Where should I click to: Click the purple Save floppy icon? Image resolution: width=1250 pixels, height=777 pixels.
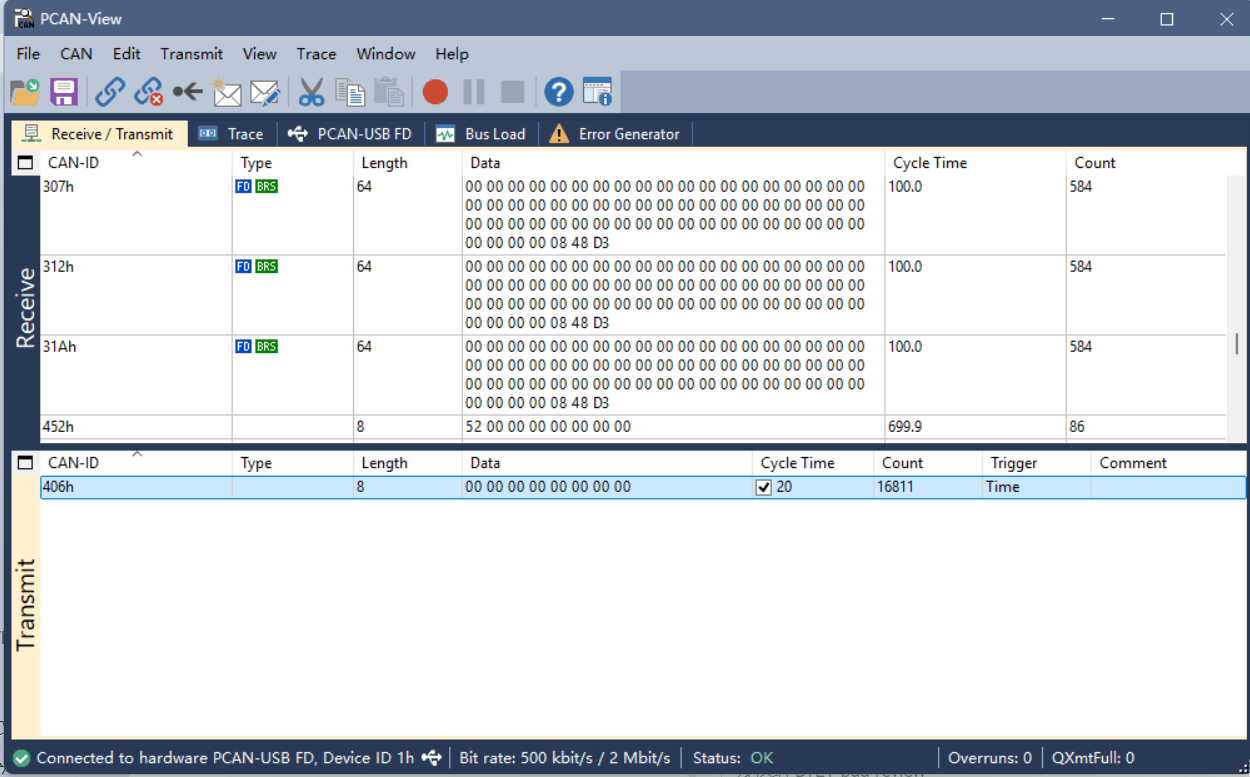point(64,93)
